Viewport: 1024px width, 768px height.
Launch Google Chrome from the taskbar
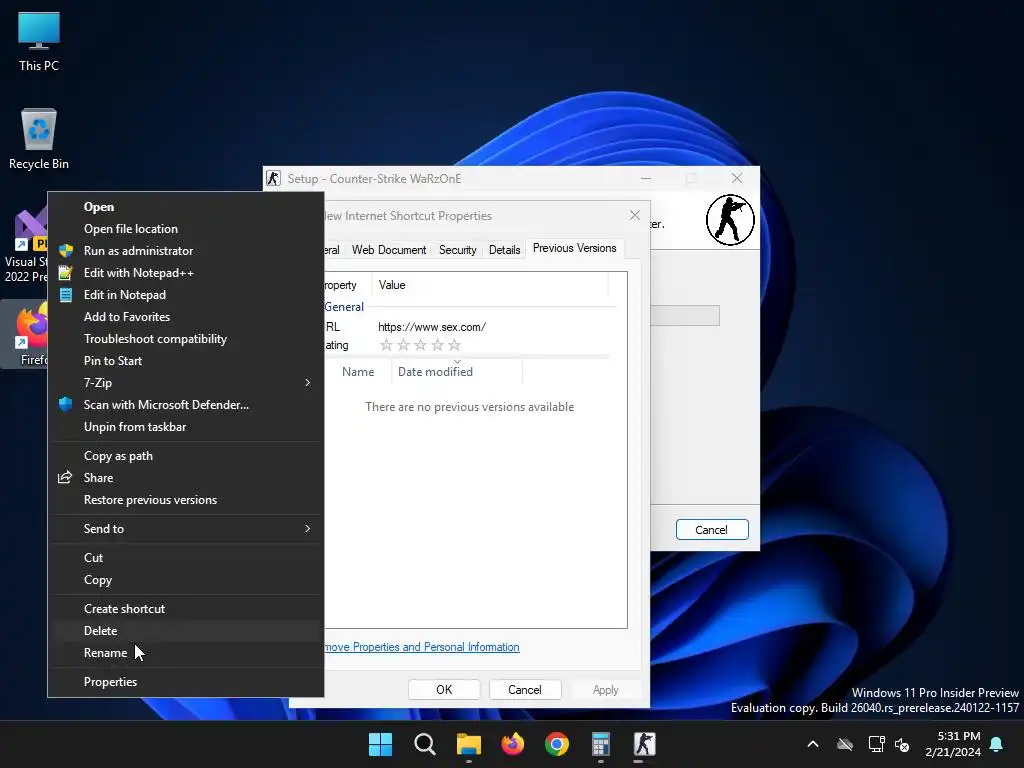click(557, 744)
